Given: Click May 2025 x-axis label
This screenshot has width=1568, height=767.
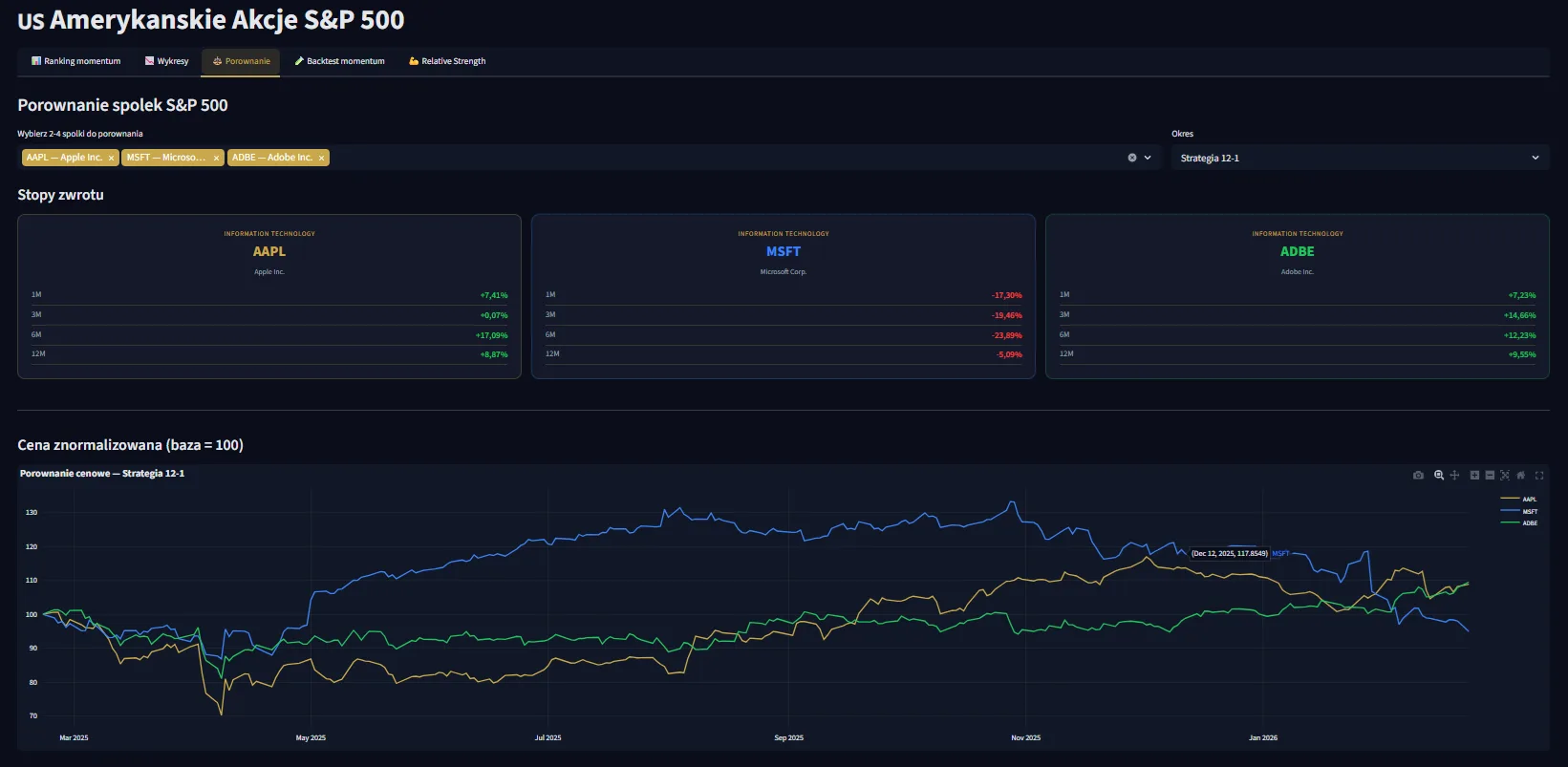Looking at the screenshot, I should (311, 737).
